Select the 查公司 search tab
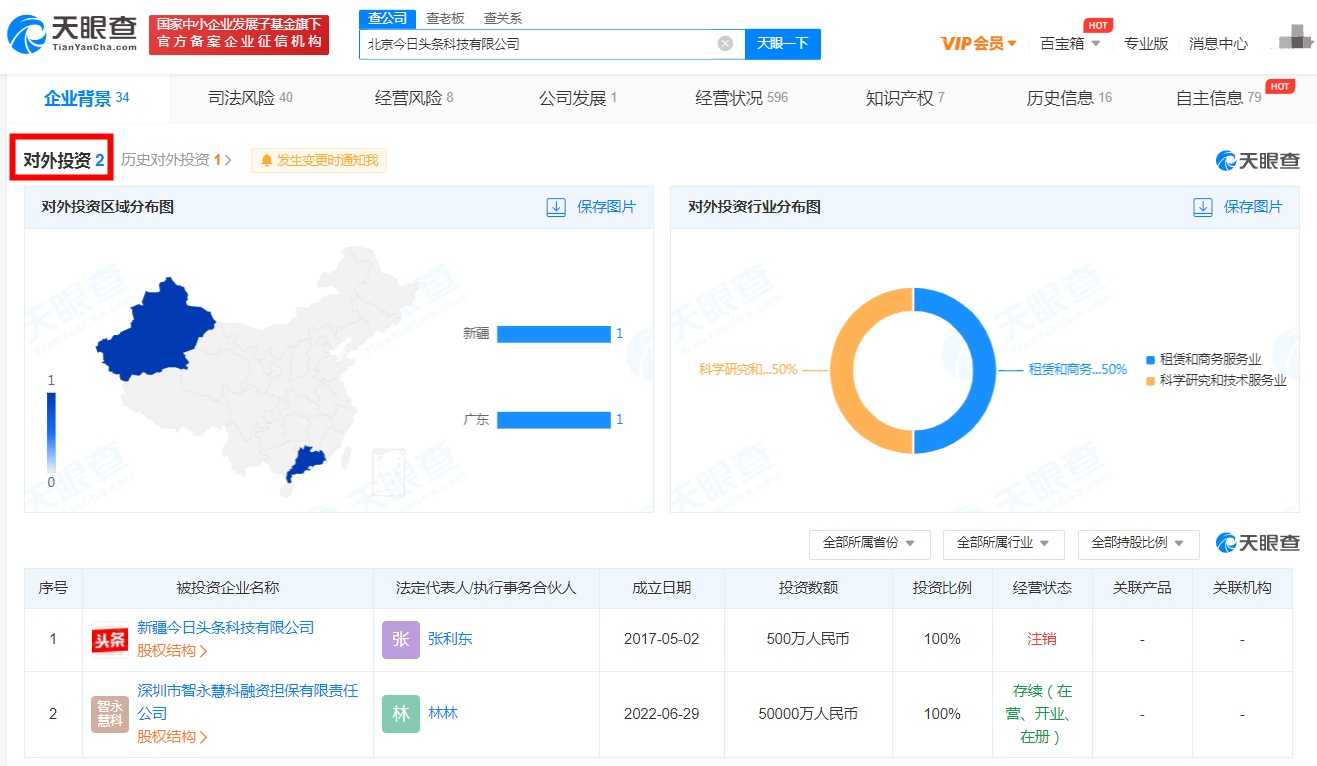1317x766 pixels. 387,18
